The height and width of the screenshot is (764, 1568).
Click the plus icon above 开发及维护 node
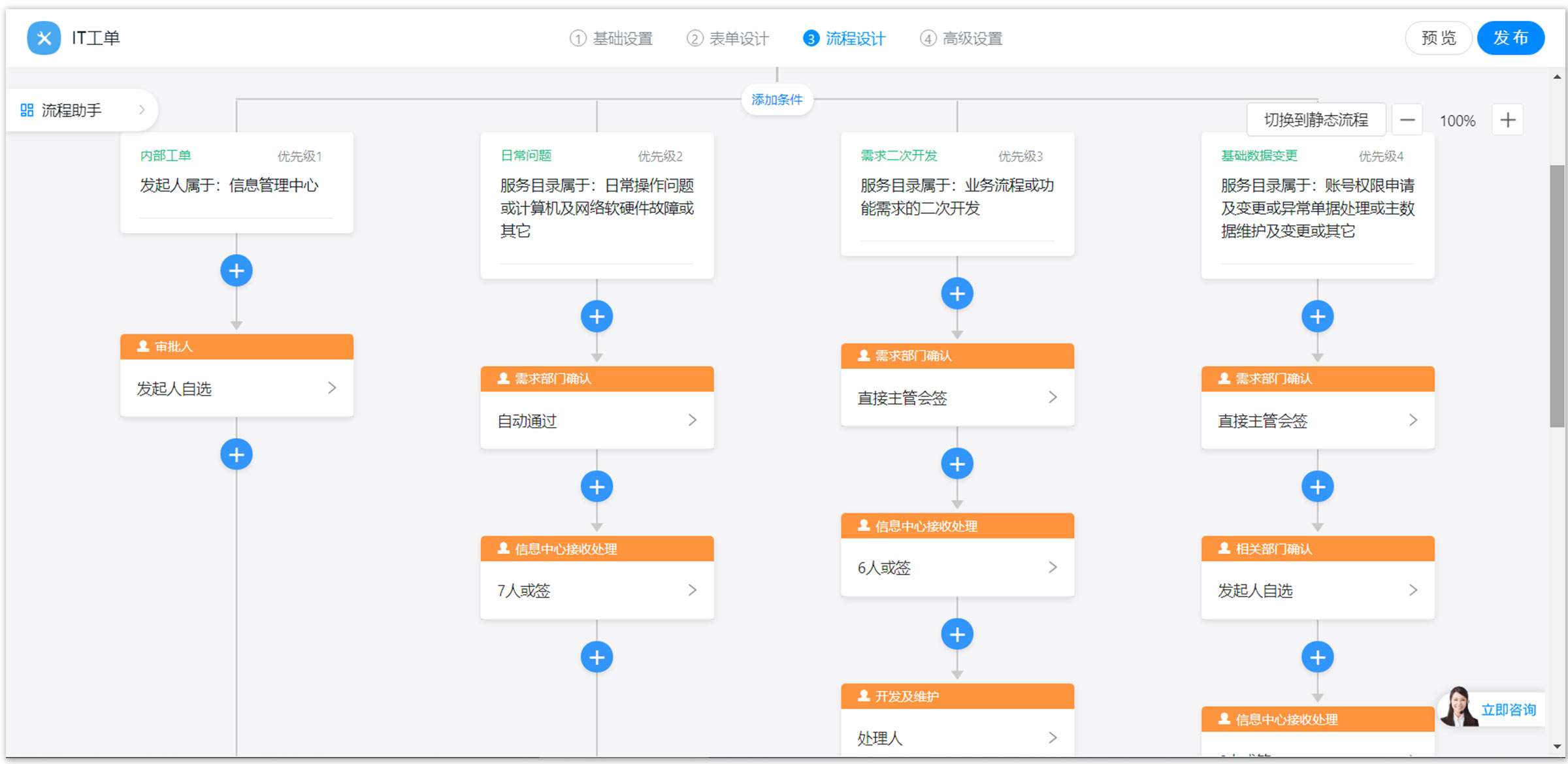[x=956, y=633]
